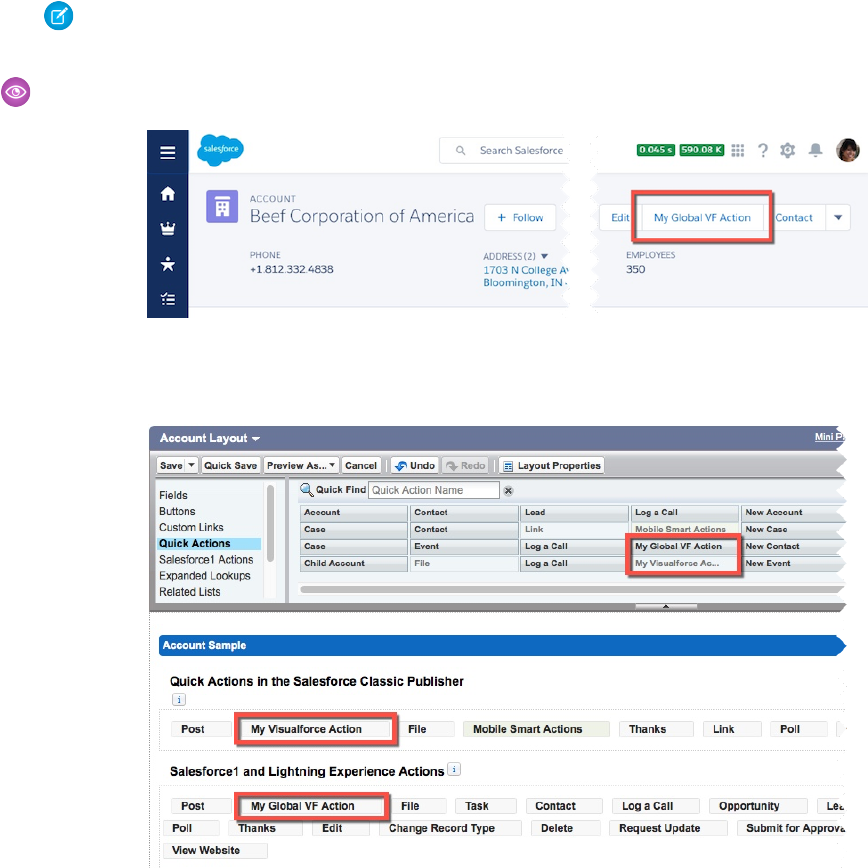The width and height of the screenshot is (868, 868).
Task: Click Quick Save
Action: click(x=230, y=466)
